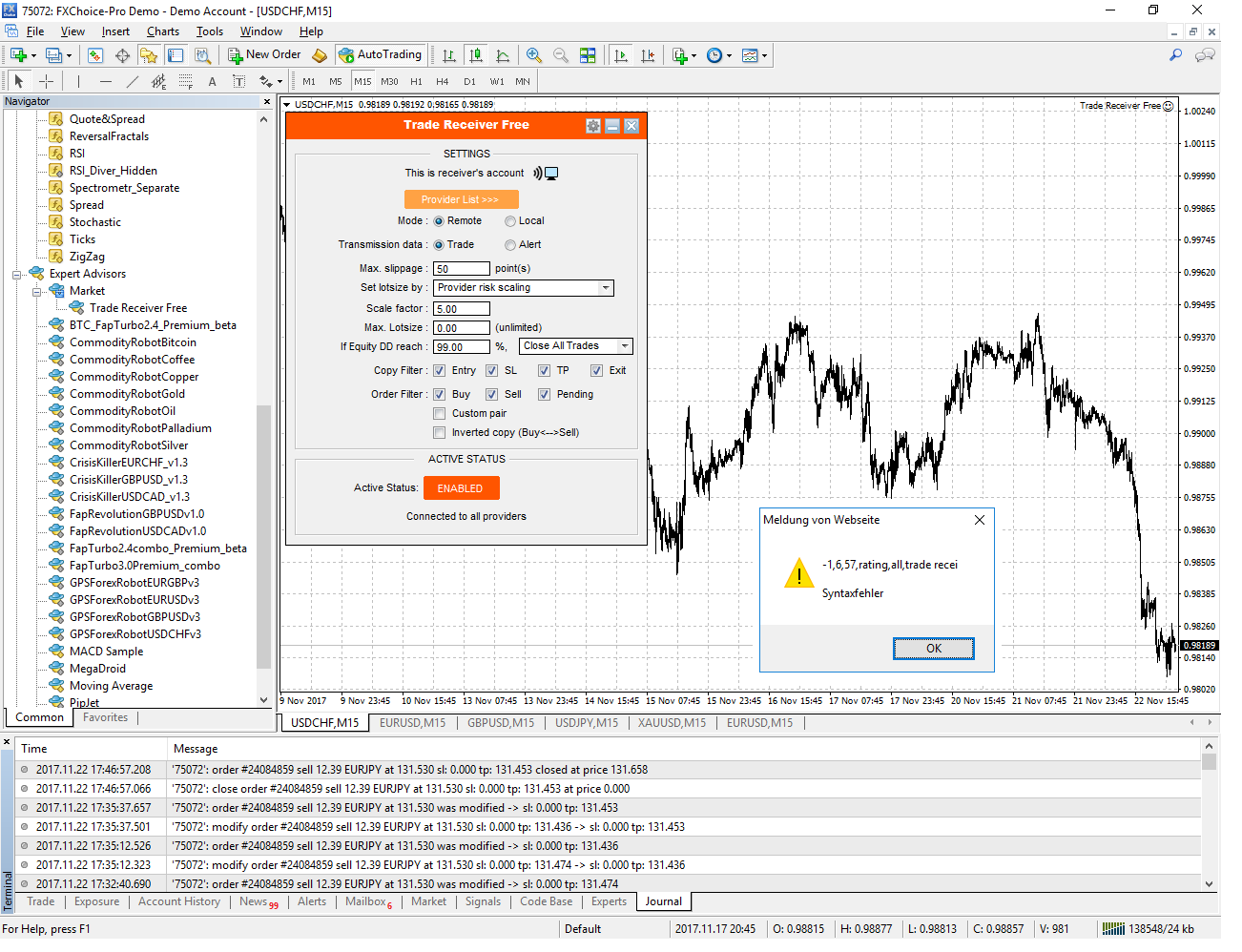Toggle the Exit copy filter checkbox
The width and height of the screenshot is (1242, 952).
(596, 371)
